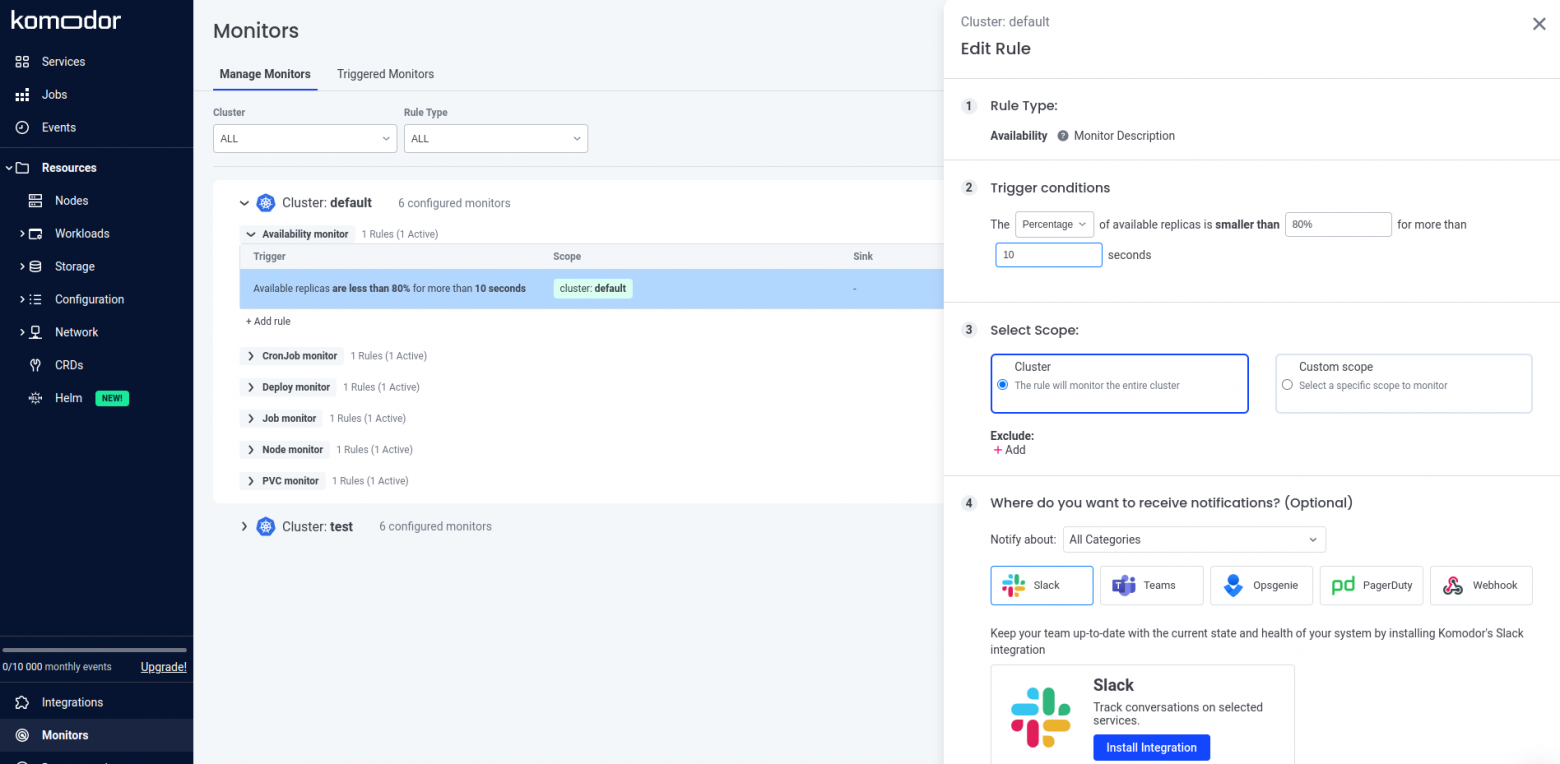The image size is (1560, 764).
Task: Open the Notify about categories dropdown
Action: (x=1193, y=540)
